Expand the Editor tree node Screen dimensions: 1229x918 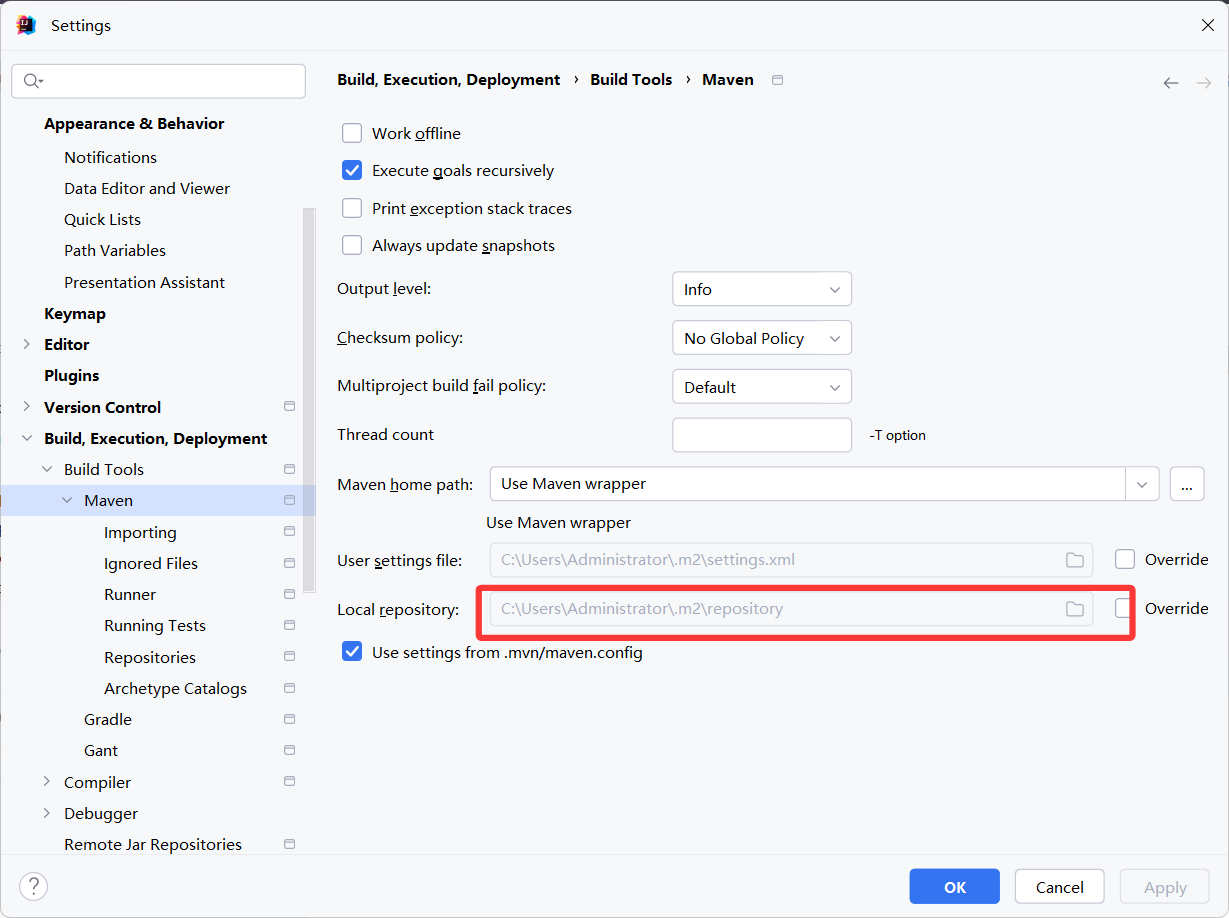pos(27,344)
